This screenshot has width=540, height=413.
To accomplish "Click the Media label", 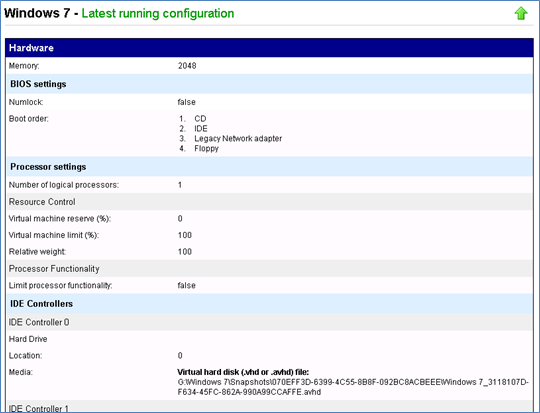I will 20,372.
